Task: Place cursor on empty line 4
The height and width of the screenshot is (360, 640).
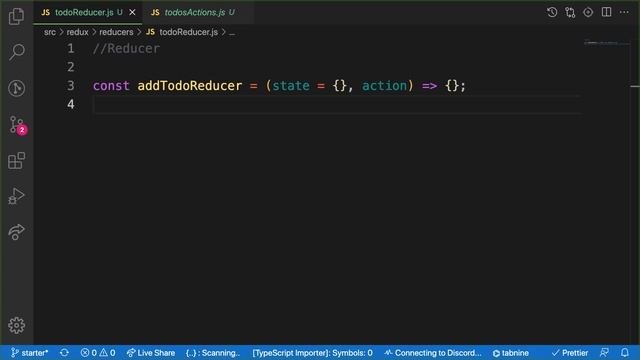Action: pyautogui.click(x=337, y=104)
